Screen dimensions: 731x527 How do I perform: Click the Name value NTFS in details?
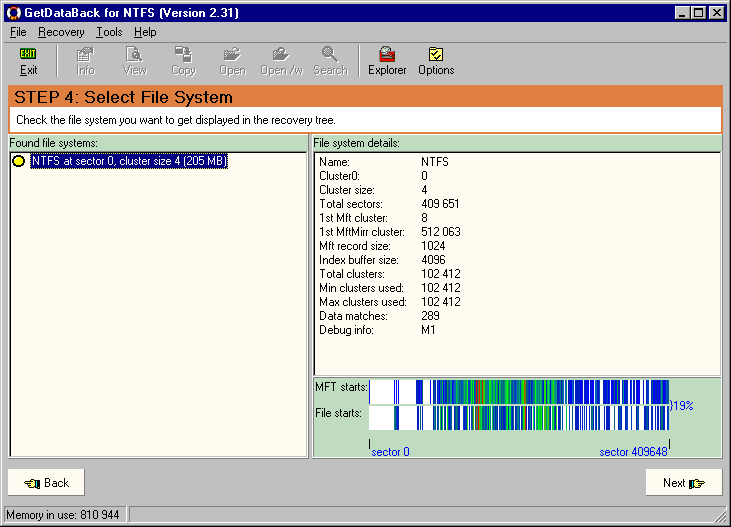(434, 162)
